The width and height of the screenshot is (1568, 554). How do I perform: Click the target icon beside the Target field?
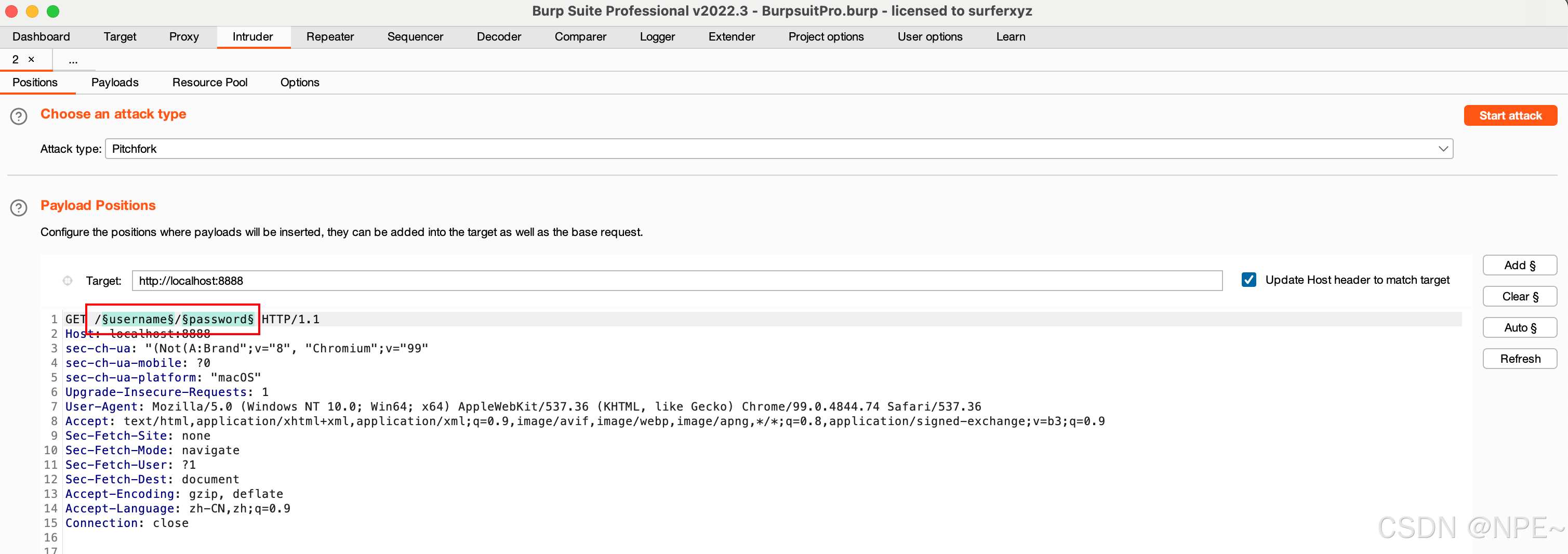pyautogui.click(x=68, y=281)
